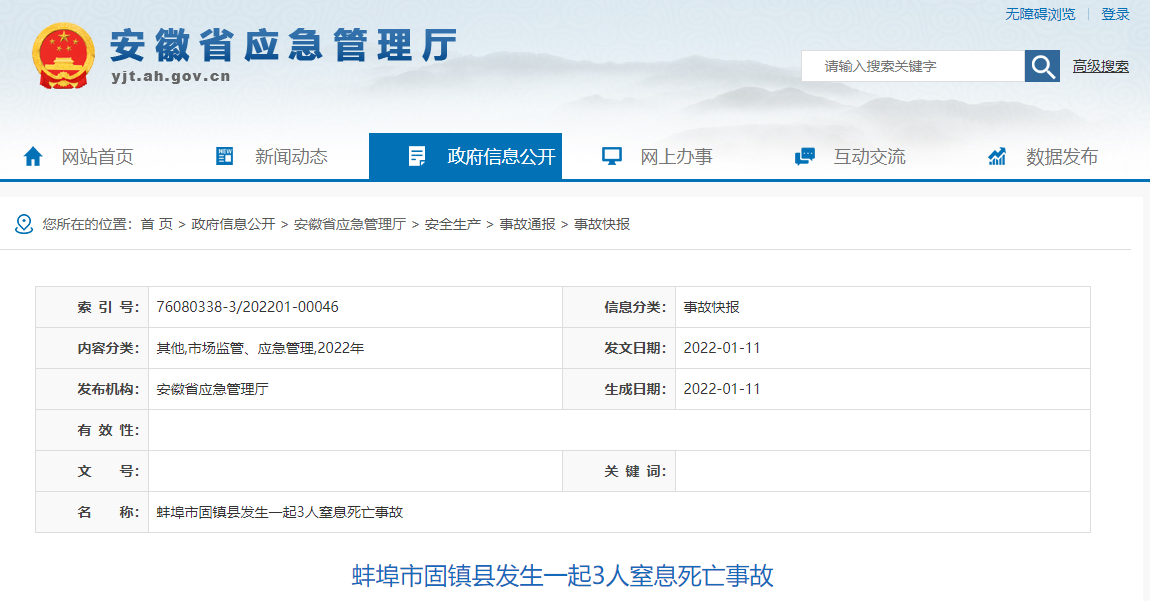This screenshot has width=1150, height=601.
Task: Click the 发布机构 label
Action: [108, 390]
